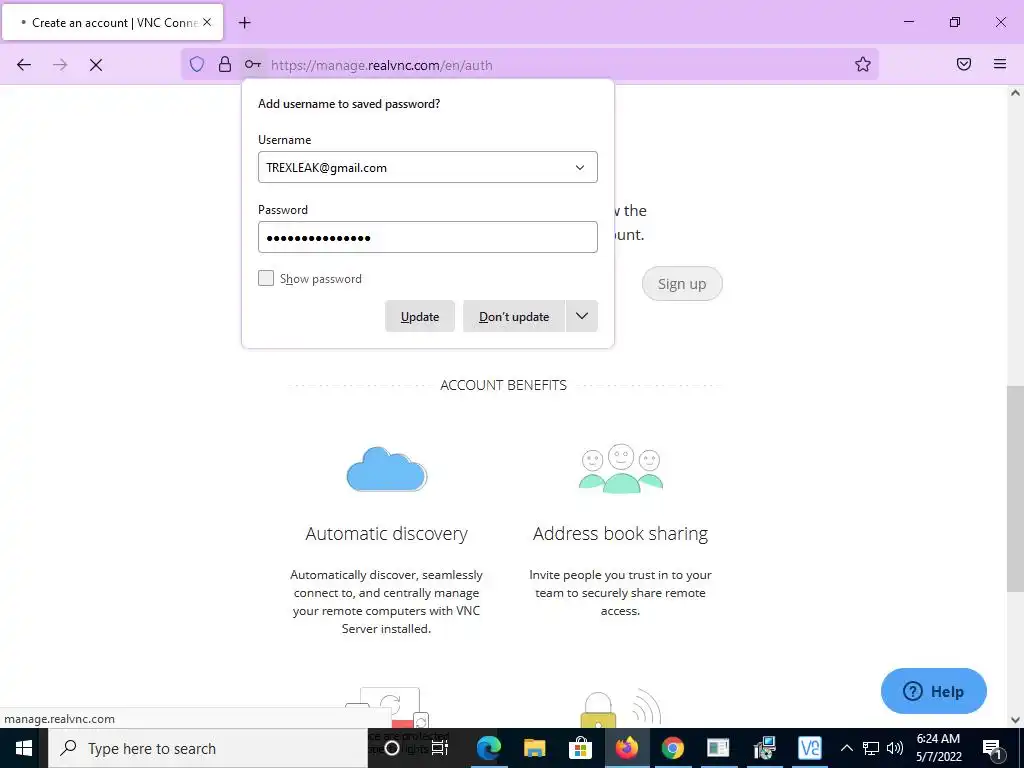The image size is (1024, 768).
Task: Select the Create an account tab
Action: (x=113, y=23)
